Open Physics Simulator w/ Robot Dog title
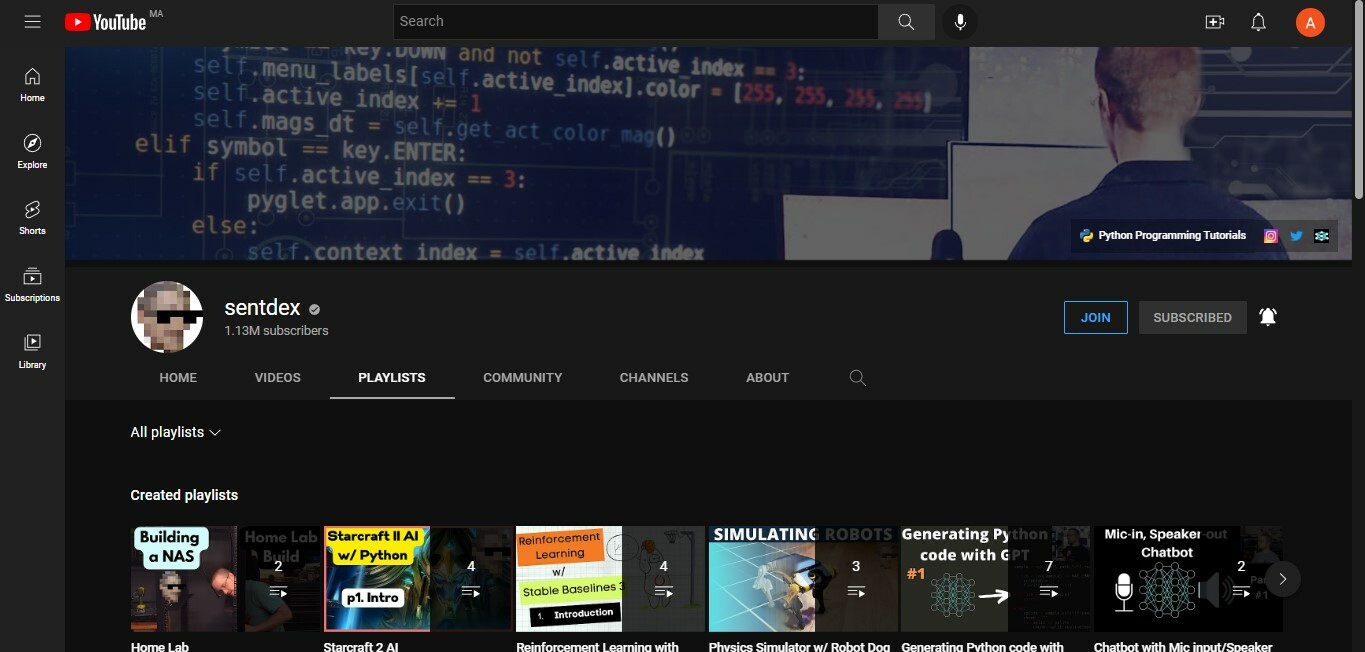 (799, 646)
